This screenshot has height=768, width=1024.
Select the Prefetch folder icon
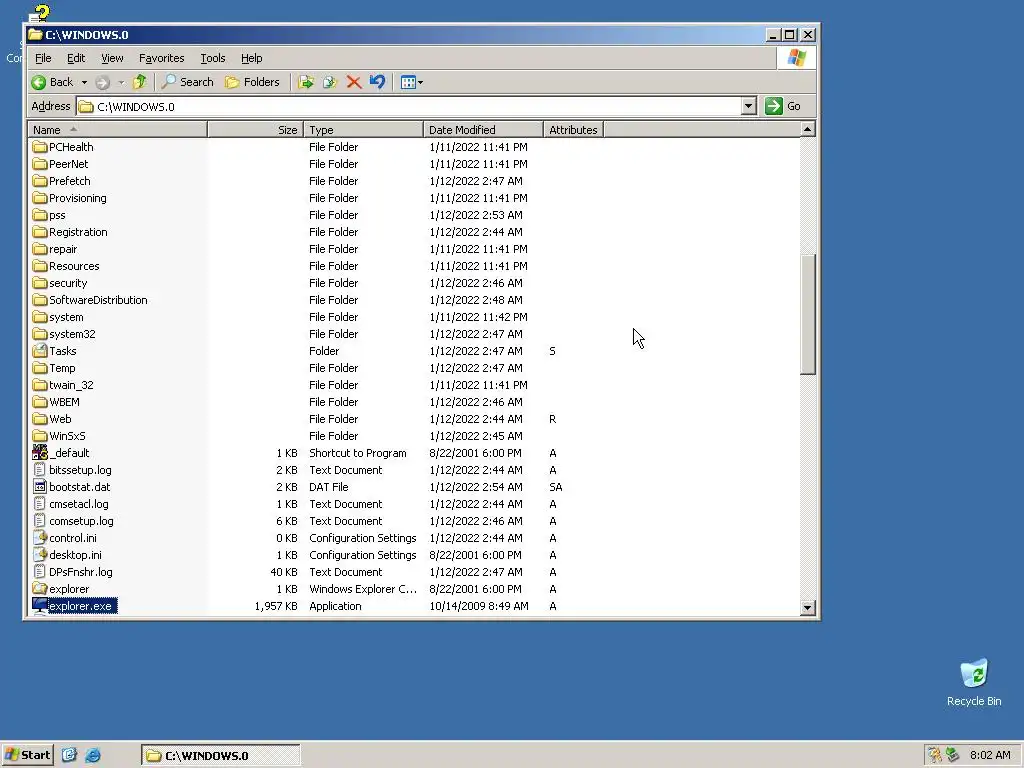[x=40, y=181]
